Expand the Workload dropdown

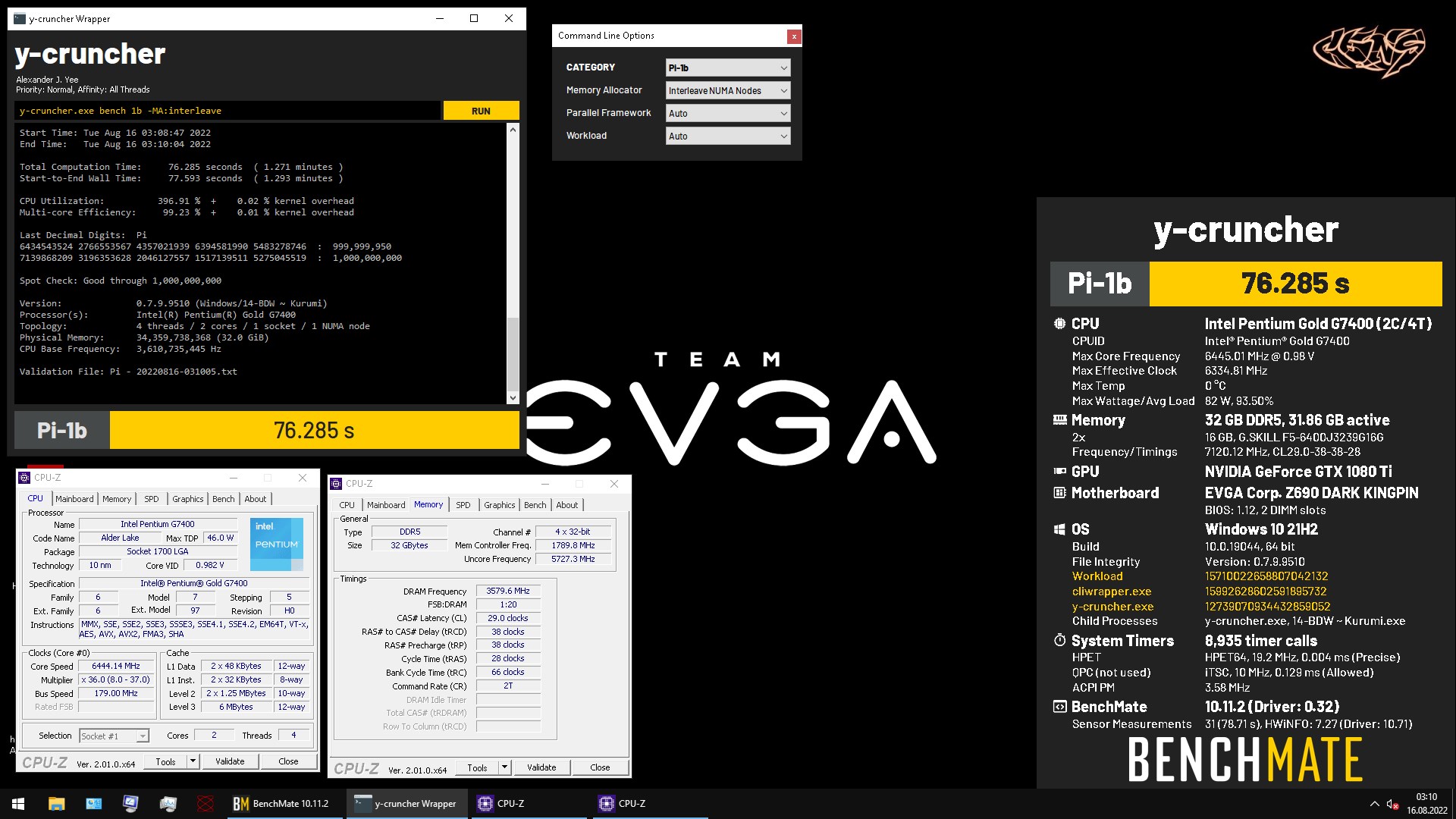click(728, 136)
